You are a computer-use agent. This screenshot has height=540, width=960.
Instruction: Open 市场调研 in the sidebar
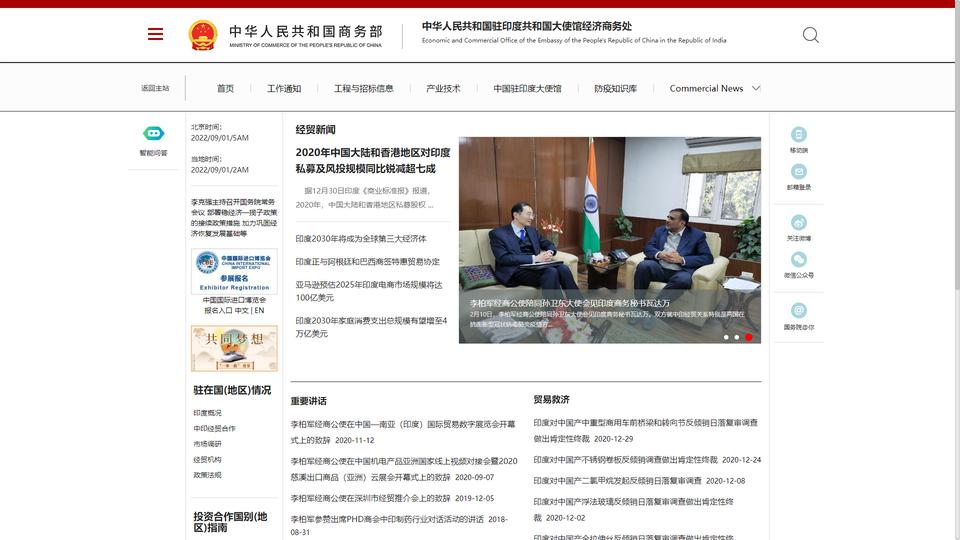click(208, 444)
